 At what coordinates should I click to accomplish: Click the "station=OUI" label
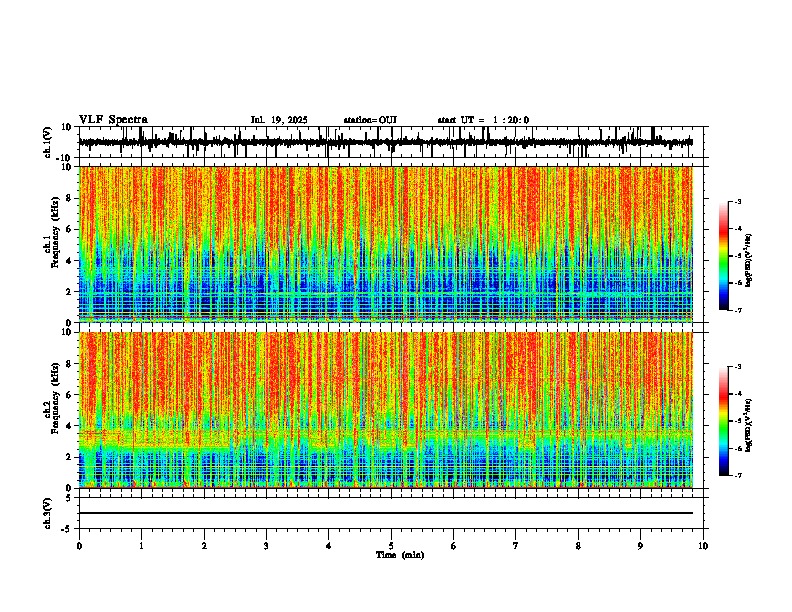(x=370, y=120)
